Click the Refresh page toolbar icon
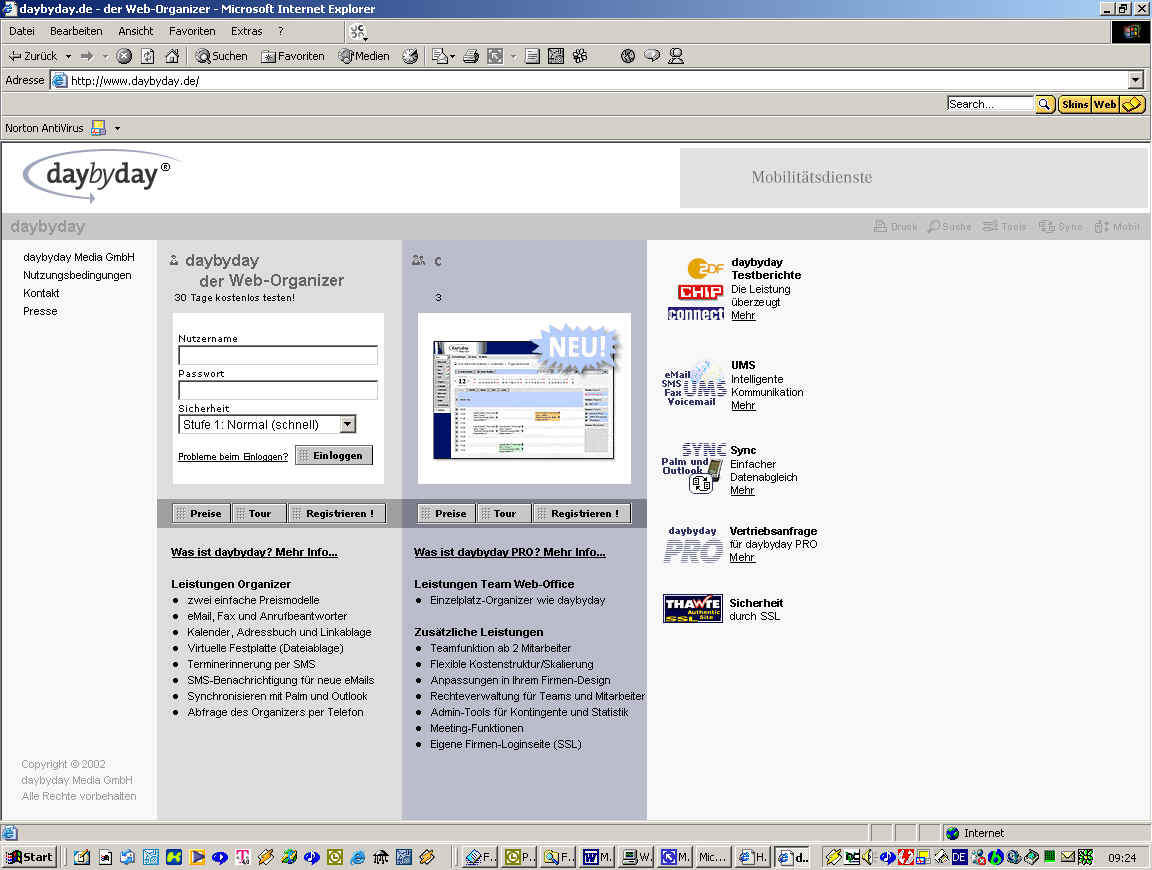 tap(148, 56)
